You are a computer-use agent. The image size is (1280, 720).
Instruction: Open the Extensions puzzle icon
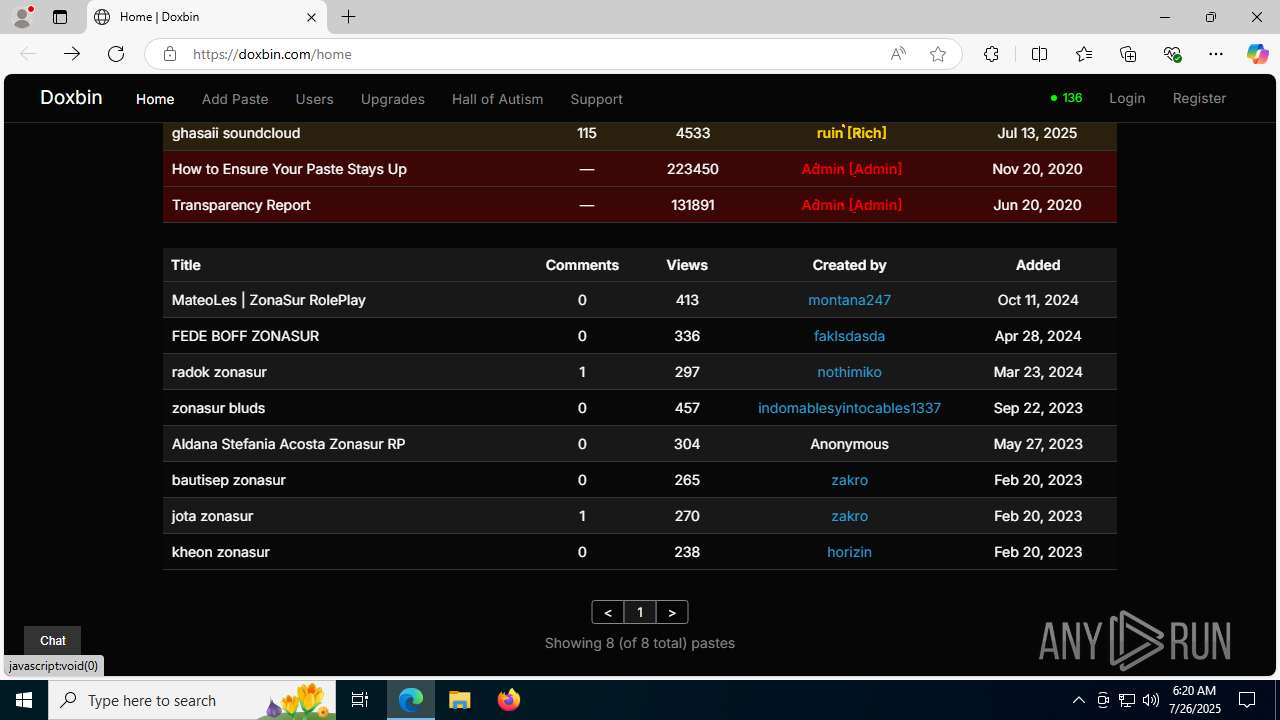pos(991,54)
